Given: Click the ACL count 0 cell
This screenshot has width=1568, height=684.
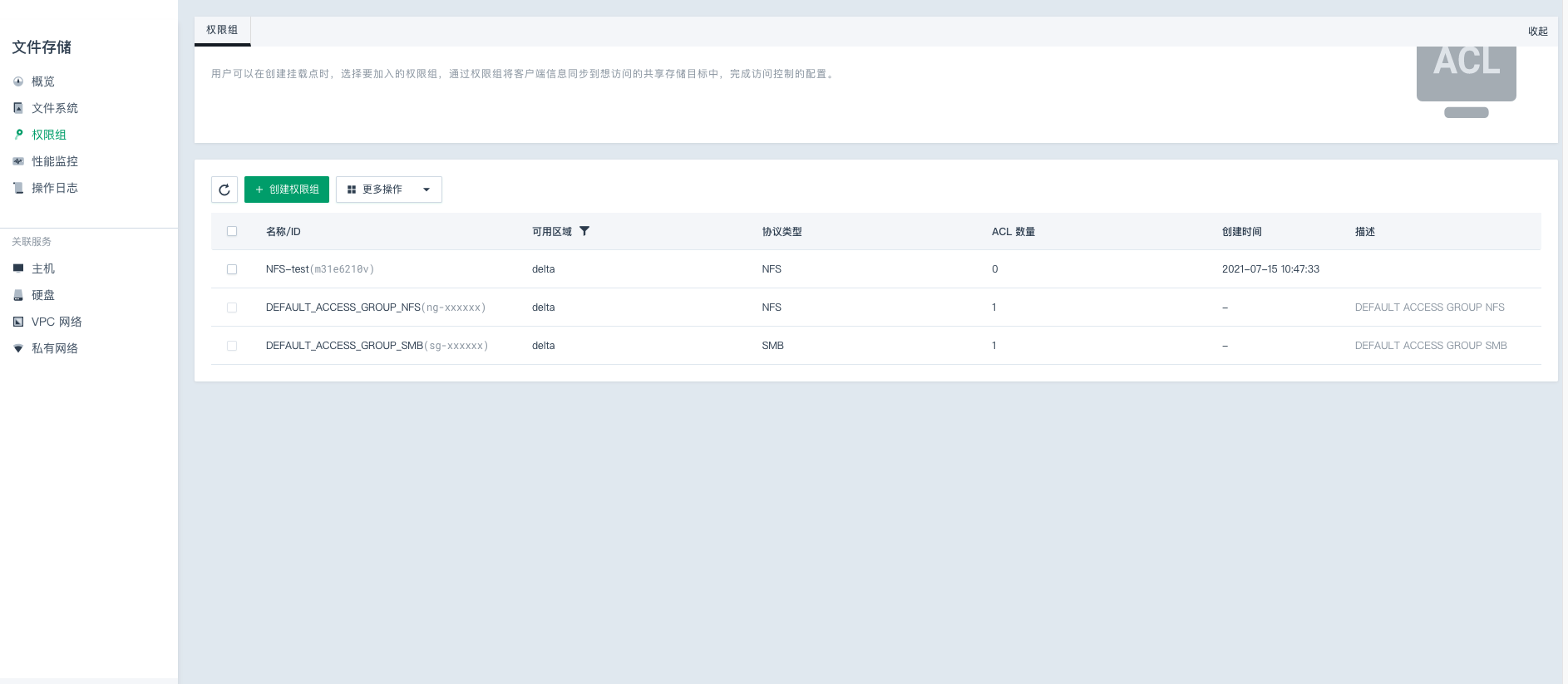Looking at the screenshot, I should (x=994, y=269).
